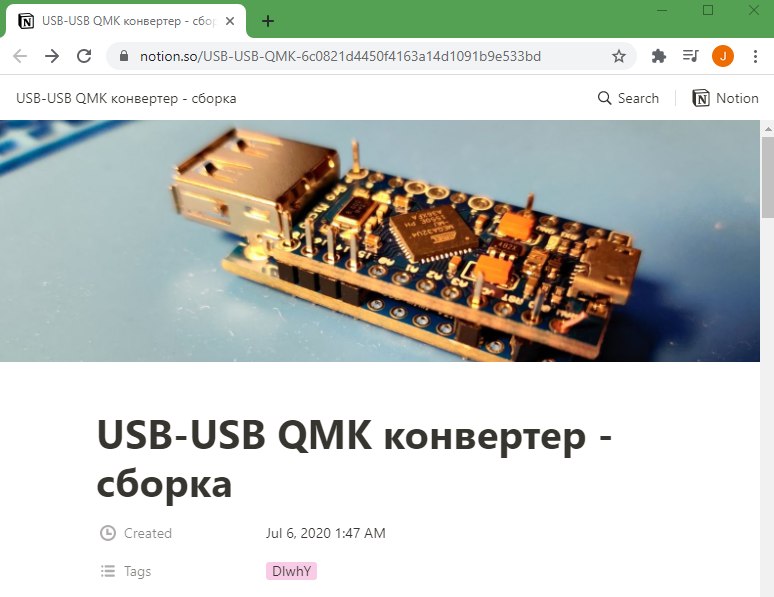Open the orange J profile avatar
This screenshot has height=597, width=774.
723,56
